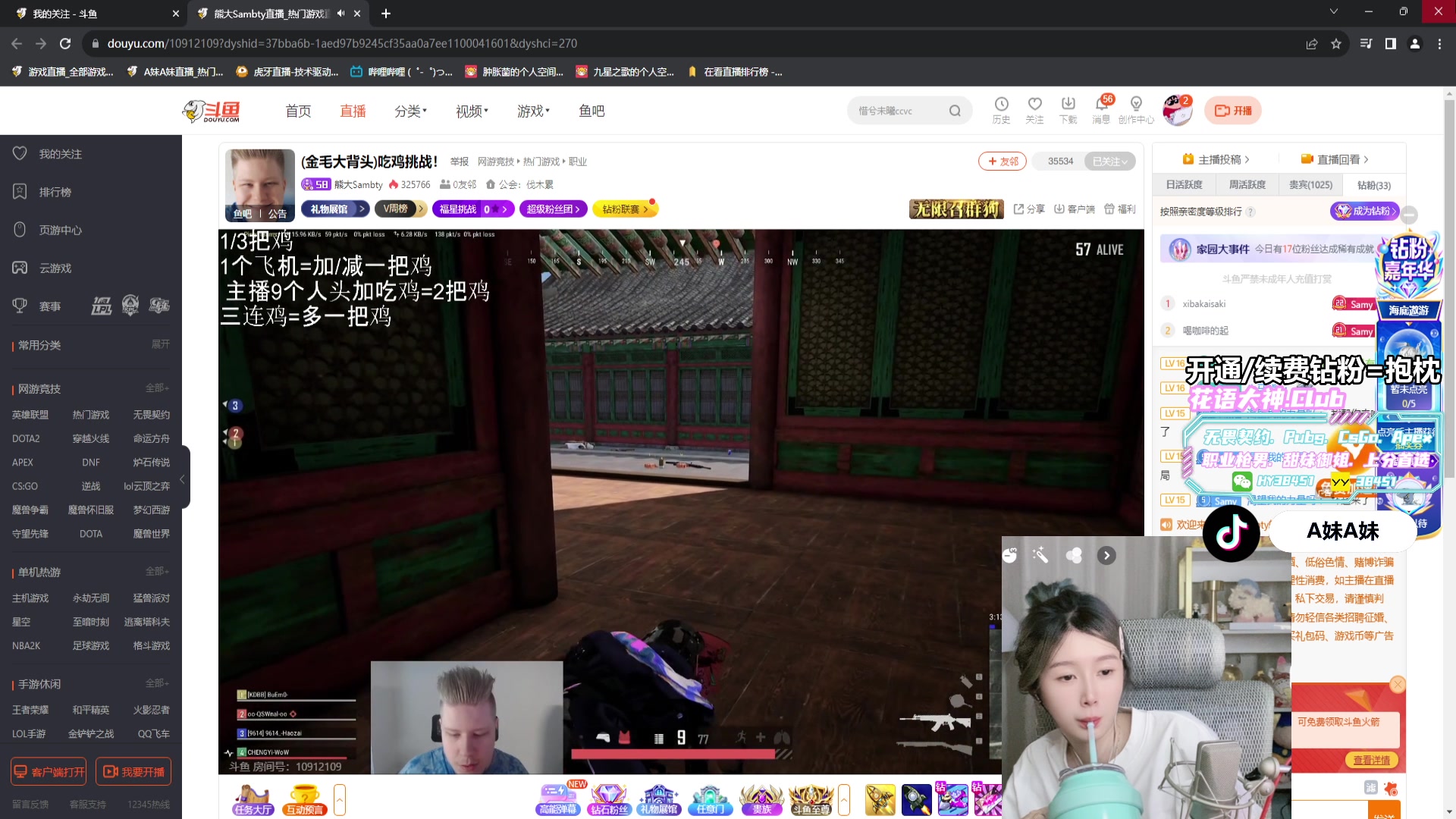Image resolution: width=1456 pixels, height=819 pixels.
Task: Open the 贵族 nobility icon
Action: click(x=761, y=799)
